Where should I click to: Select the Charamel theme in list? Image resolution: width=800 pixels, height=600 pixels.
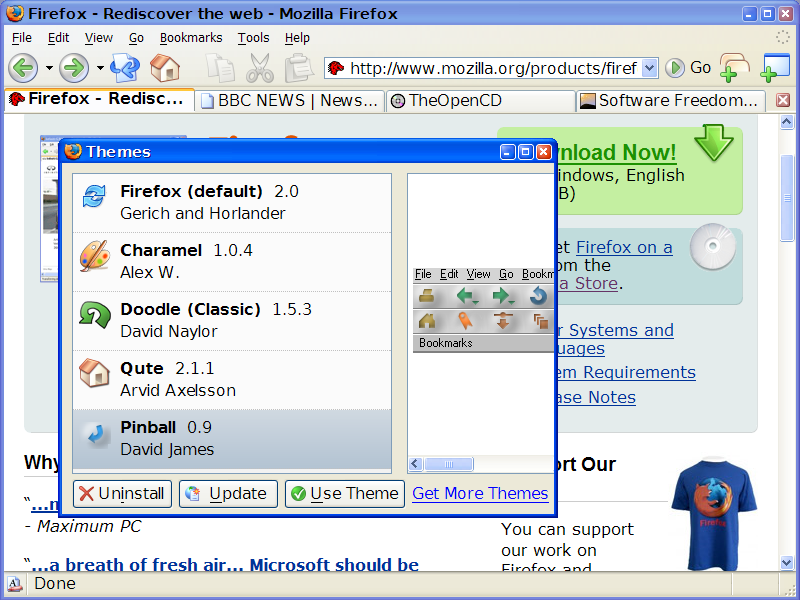[x=231, y=261]
